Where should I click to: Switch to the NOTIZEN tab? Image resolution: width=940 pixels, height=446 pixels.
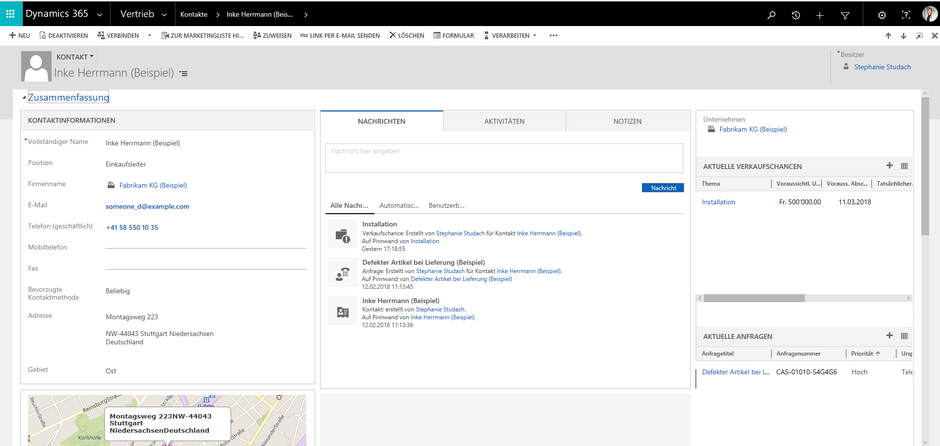[x=628, y=121]
